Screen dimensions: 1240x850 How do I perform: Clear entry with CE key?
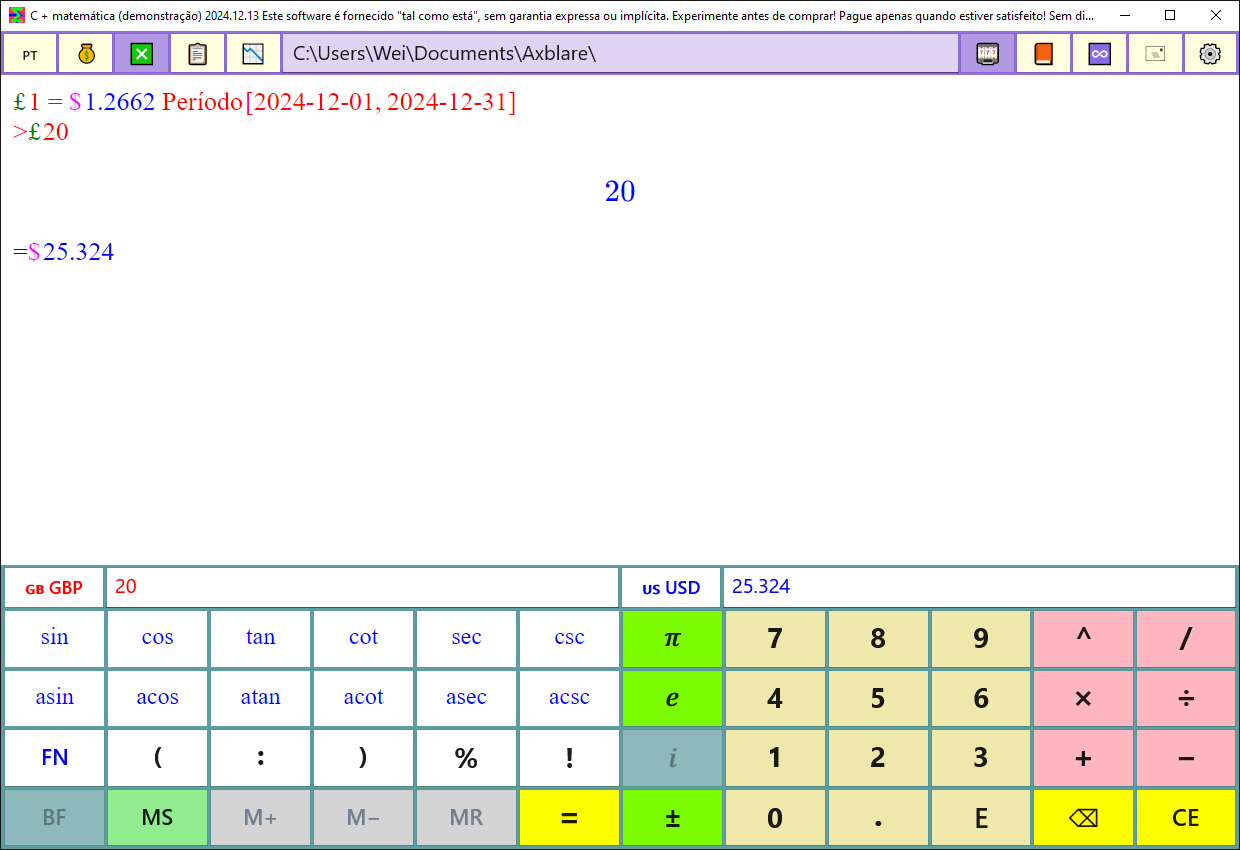pos(1186,818)
